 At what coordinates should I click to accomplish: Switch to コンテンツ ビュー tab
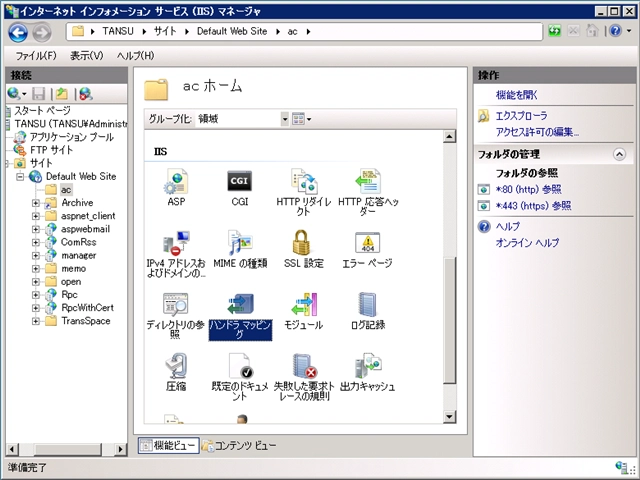(239, 446)
